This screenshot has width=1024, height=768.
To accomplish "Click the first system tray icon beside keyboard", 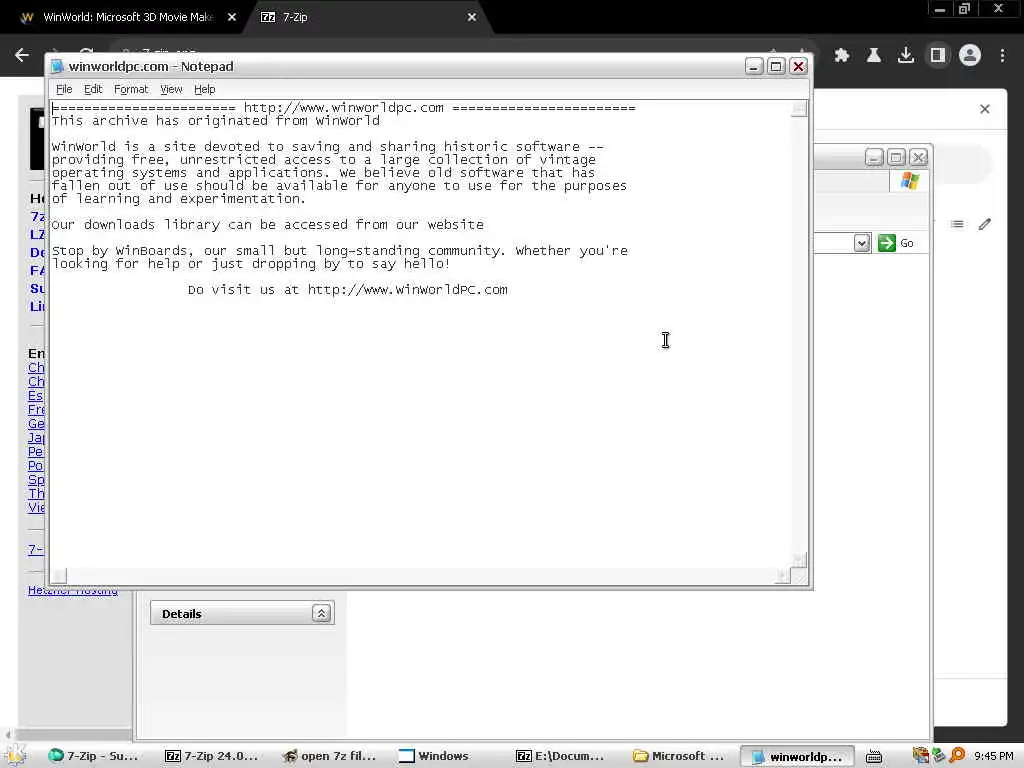I will [x=920, y=756].
